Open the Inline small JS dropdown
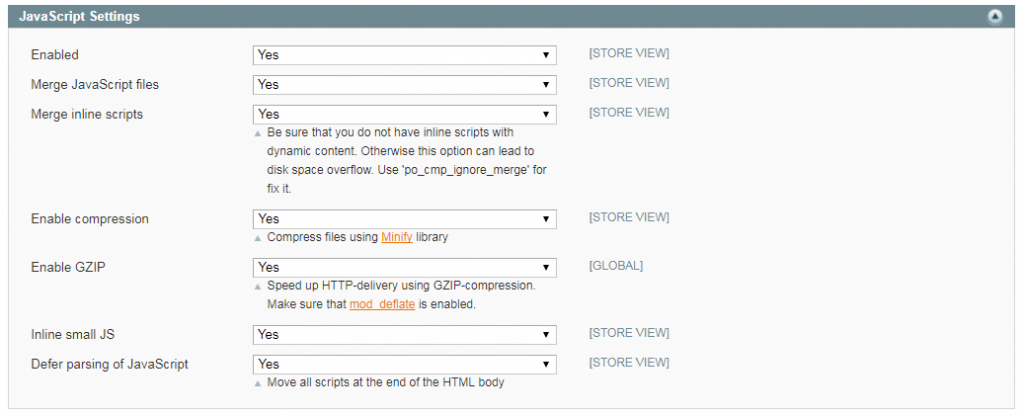1024x416 pixels. click(404, 335)
